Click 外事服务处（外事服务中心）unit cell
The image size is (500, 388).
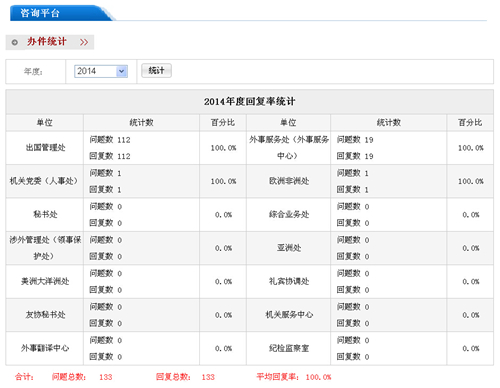[289, 148]
